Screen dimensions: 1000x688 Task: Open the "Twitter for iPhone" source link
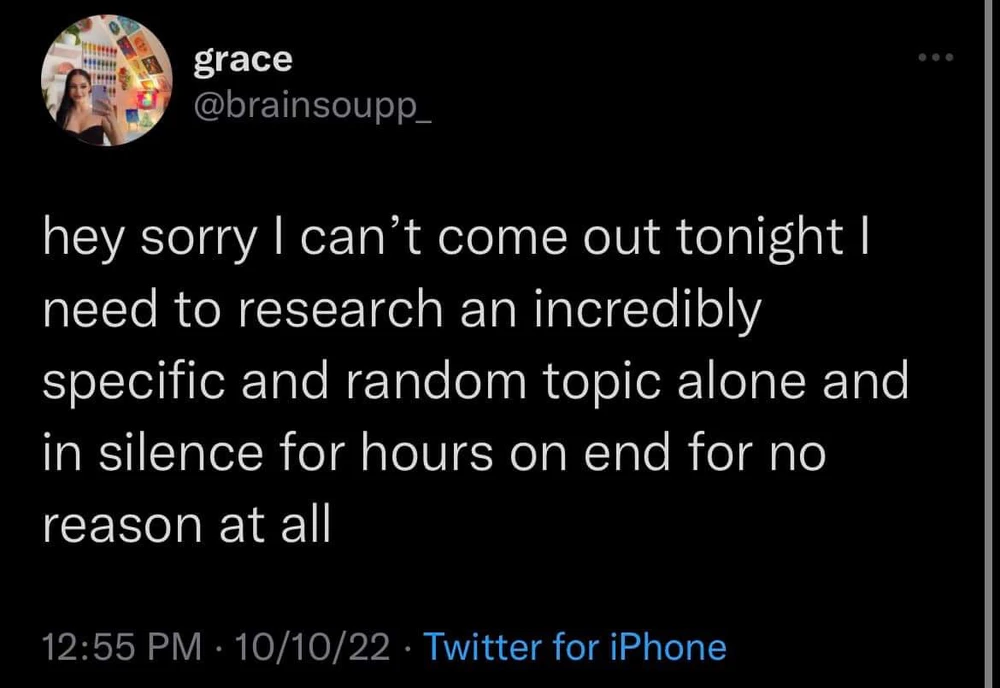(x=575, y=647)
